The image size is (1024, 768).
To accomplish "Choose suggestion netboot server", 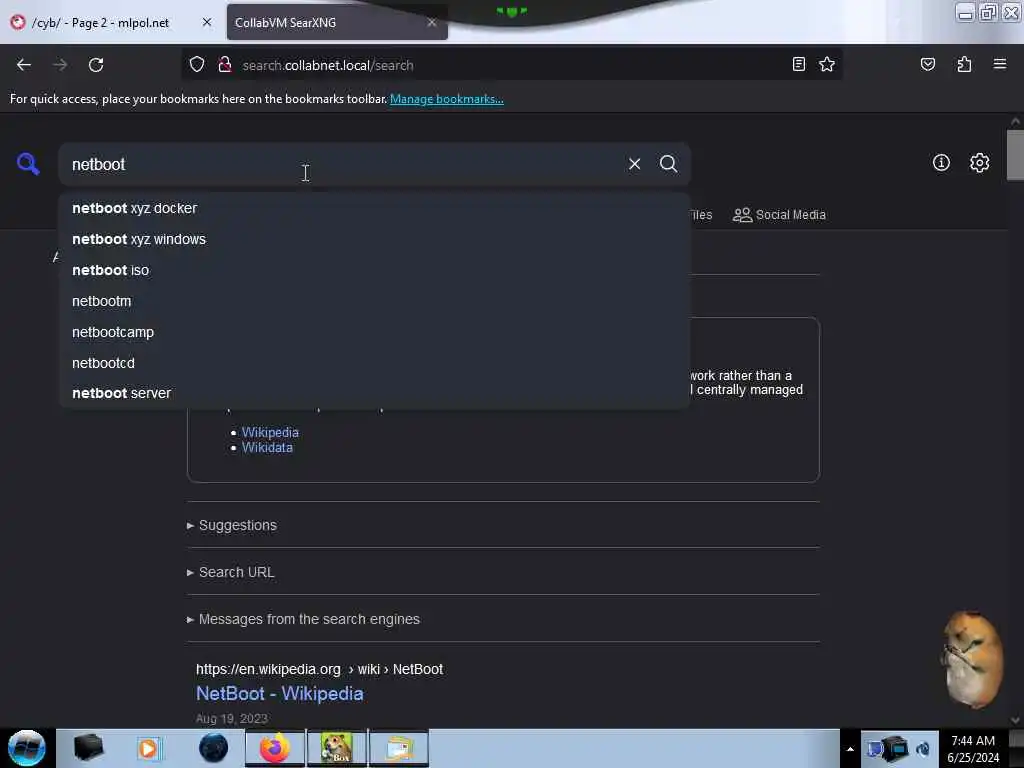I will click(375, 393).
